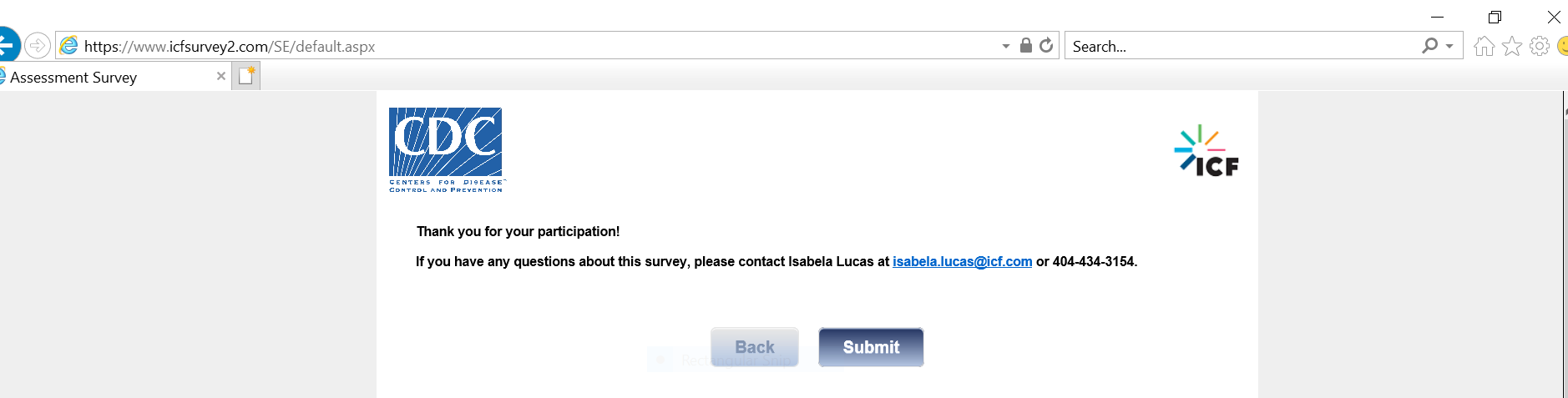Click the magnifying glass search icon
Image resolution: width=1568 pixels, height=398 pixels.
1430,46
